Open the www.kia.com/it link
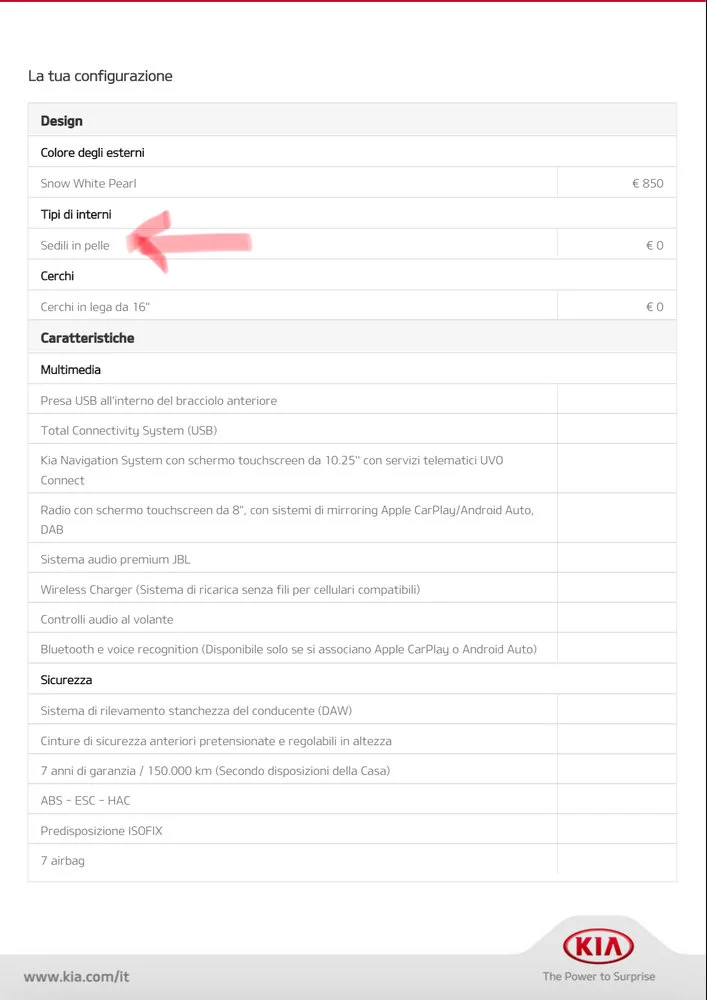Image resolution: width=707 pixels, height=1000 pixels. tap(77, 976)
